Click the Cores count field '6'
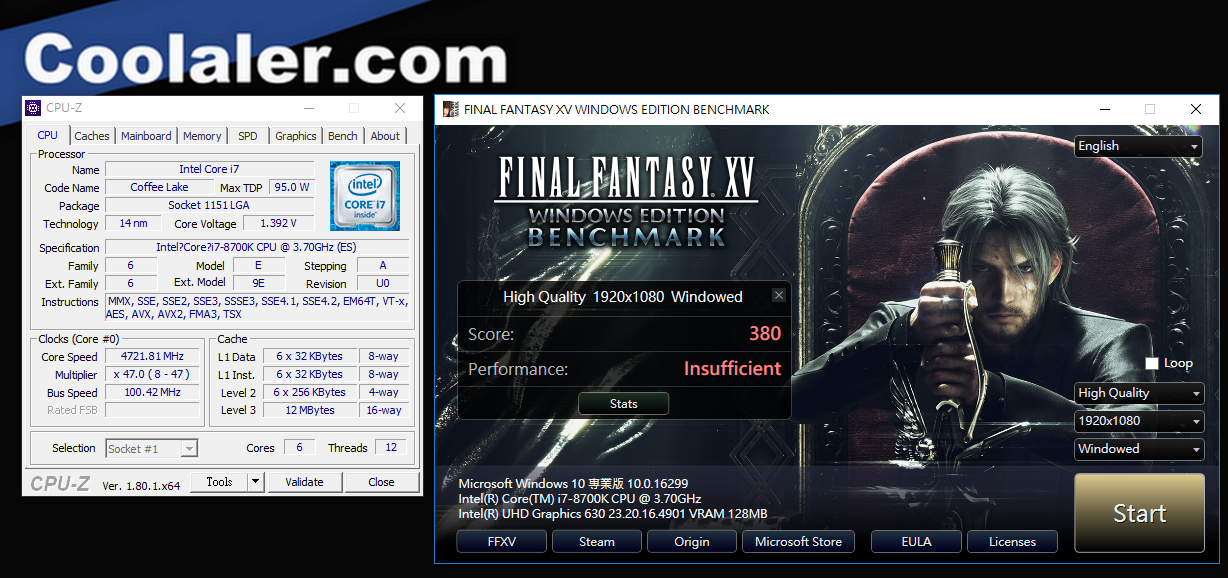This screenshot has height=578, width=1228. click(299, 447)
